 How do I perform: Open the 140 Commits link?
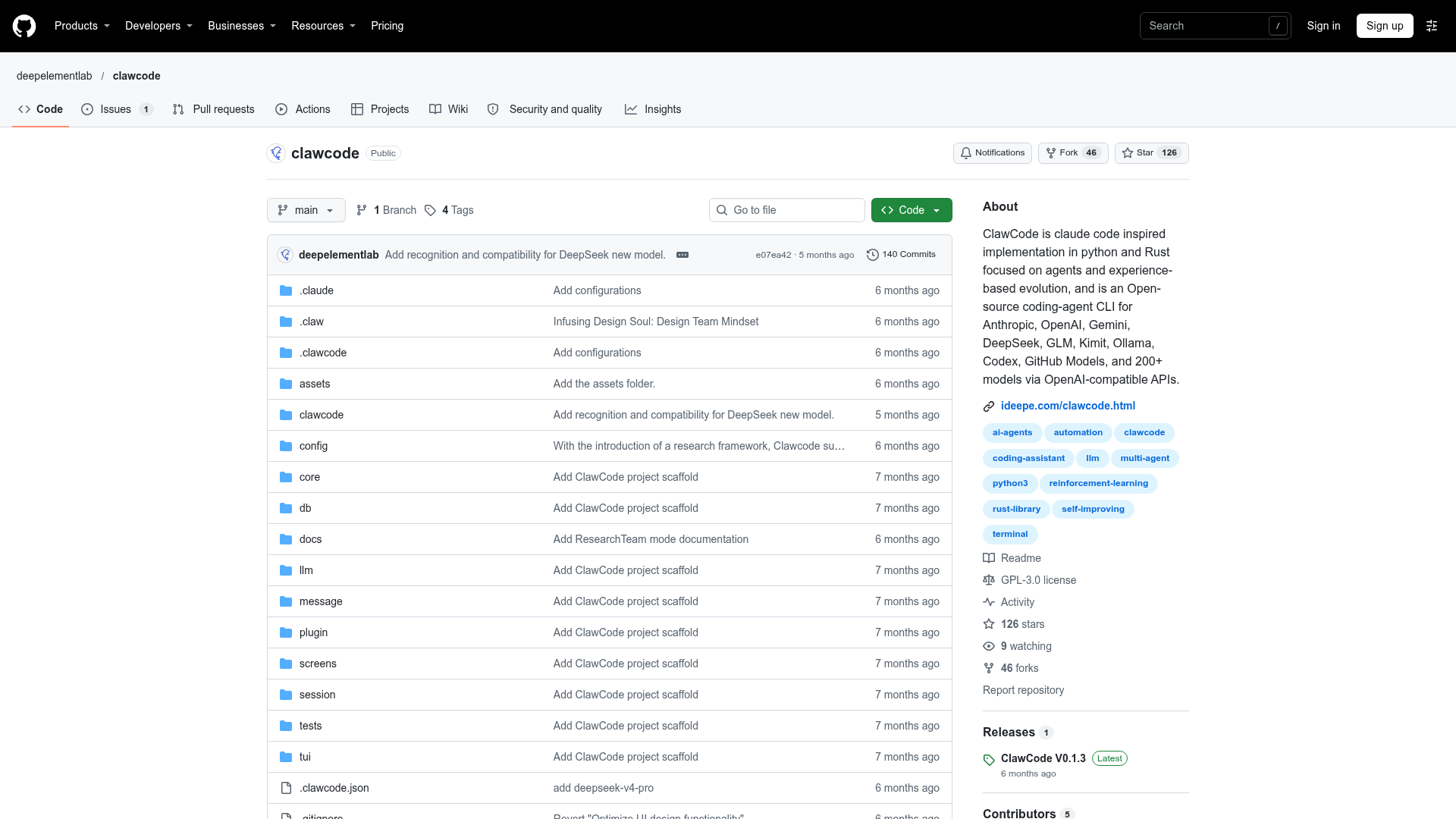(x=901, y=255)
